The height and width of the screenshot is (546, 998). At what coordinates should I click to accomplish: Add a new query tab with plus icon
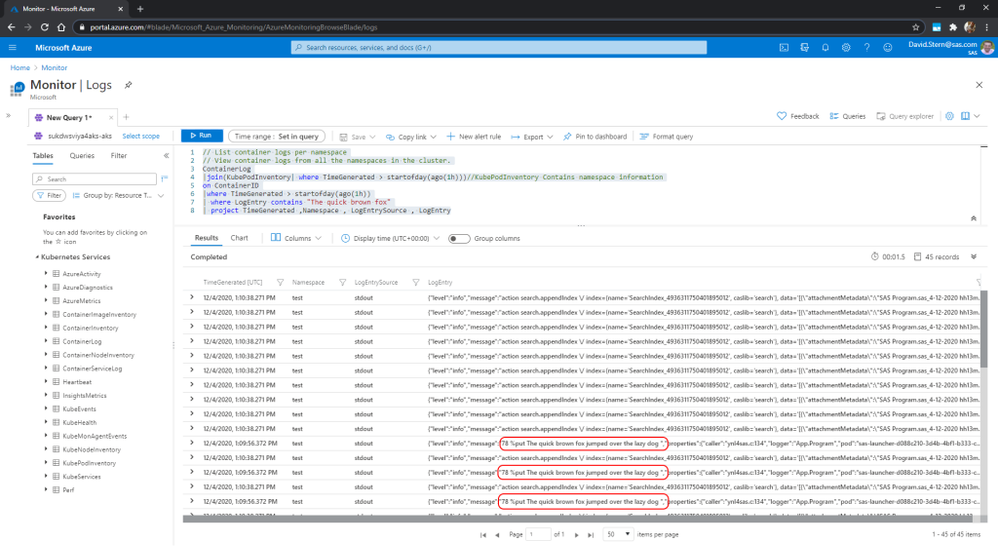point(126,117)
